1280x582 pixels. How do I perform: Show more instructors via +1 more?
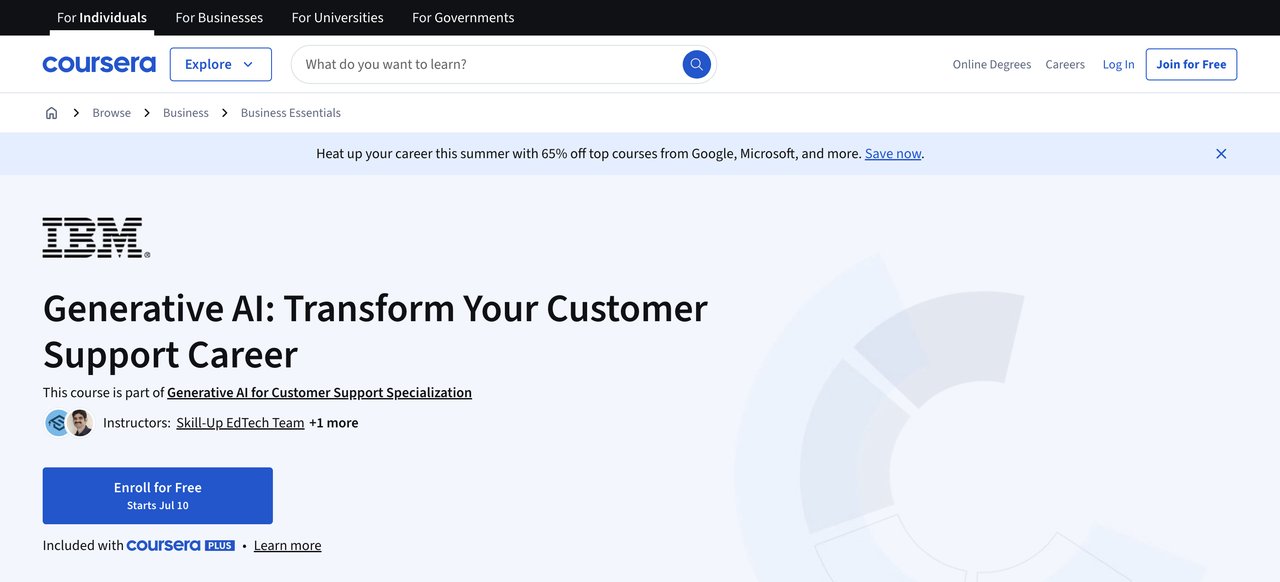[x=334, y=422]
